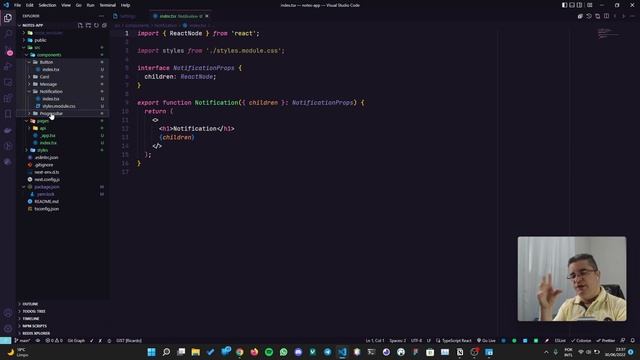Click New Folder icon in Explorer header

point(88,25)
